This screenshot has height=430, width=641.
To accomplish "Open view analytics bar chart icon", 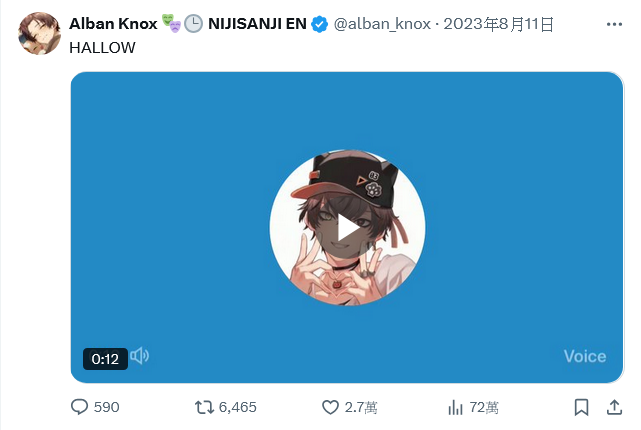I will [455, 407].
